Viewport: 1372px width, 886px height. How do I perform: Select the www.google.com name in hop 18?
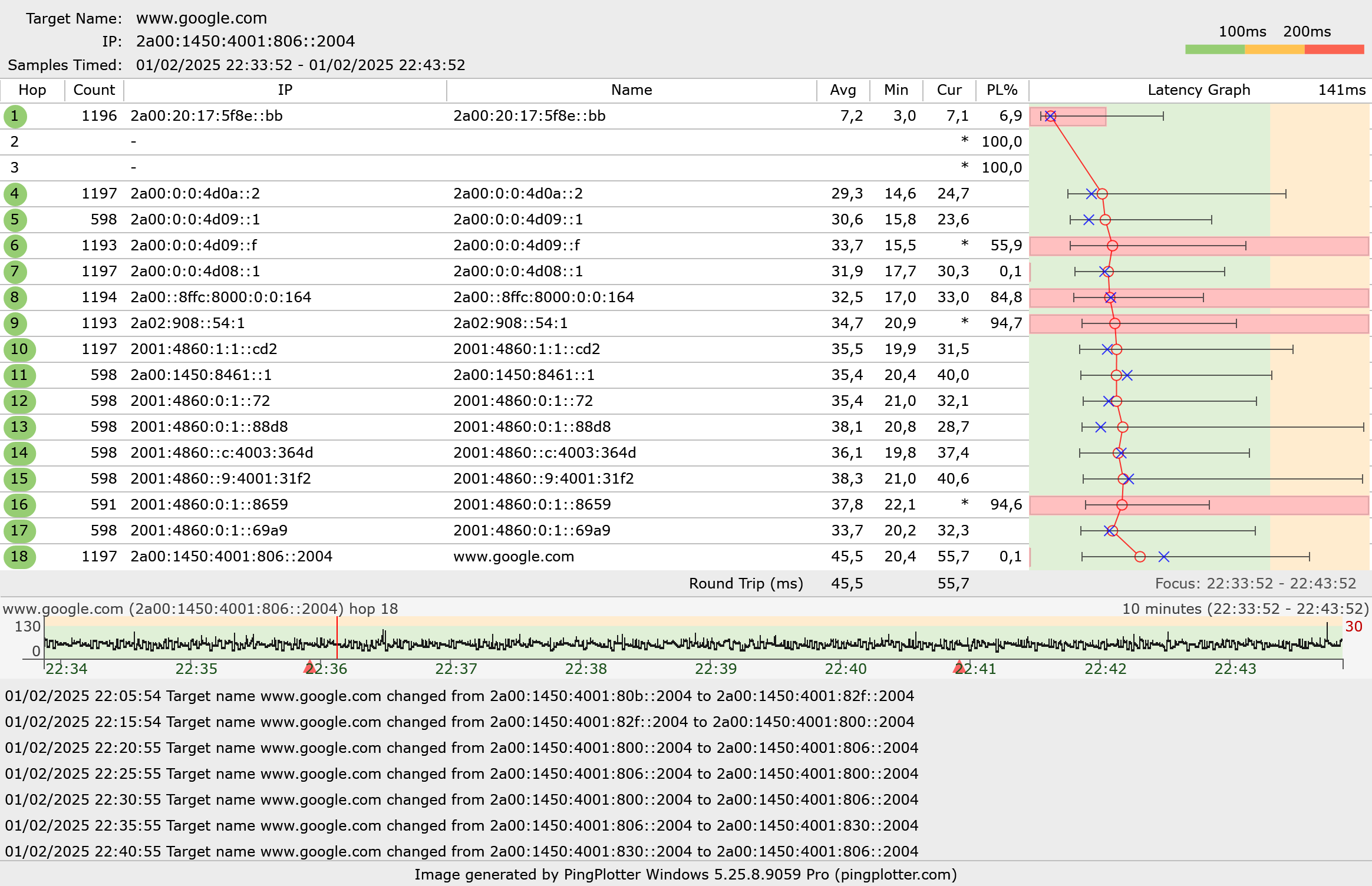pos(513,557)
